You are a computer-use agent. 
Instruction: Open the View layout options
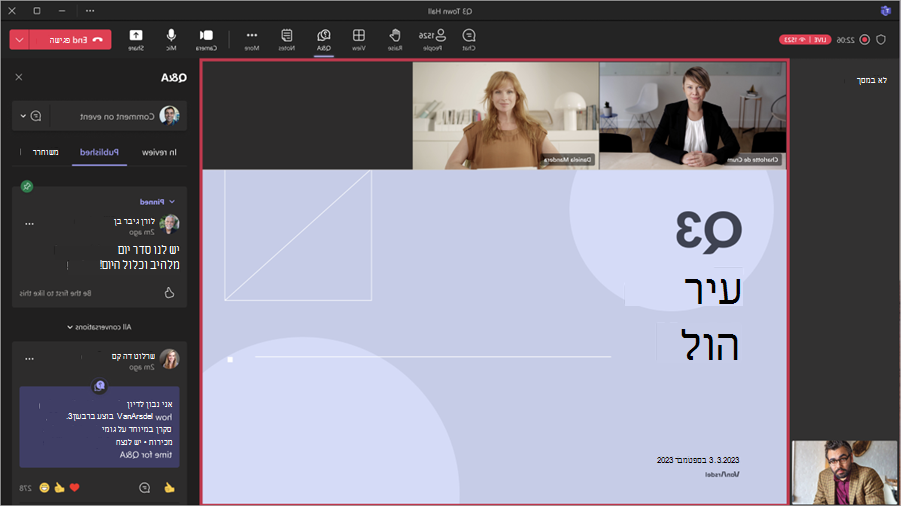[x=359, y=40]
